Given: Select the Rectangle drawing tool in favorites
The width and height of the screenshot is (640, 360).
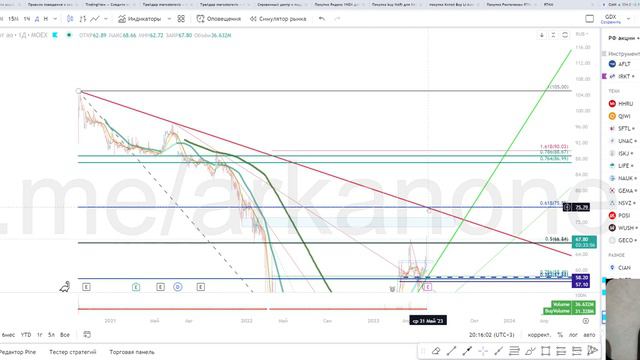Looking at the screenshot, I should [545, 351].
